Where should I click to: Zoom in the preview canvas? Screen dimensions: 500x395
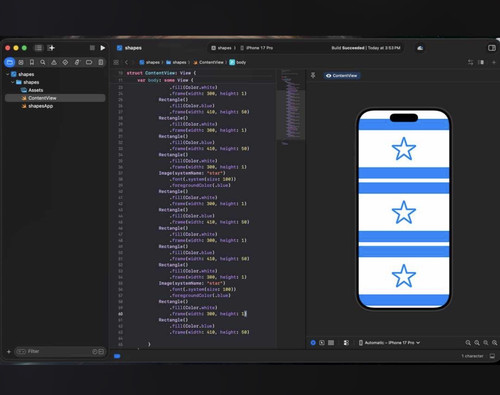pyautogui.click(x=495, y=343)
